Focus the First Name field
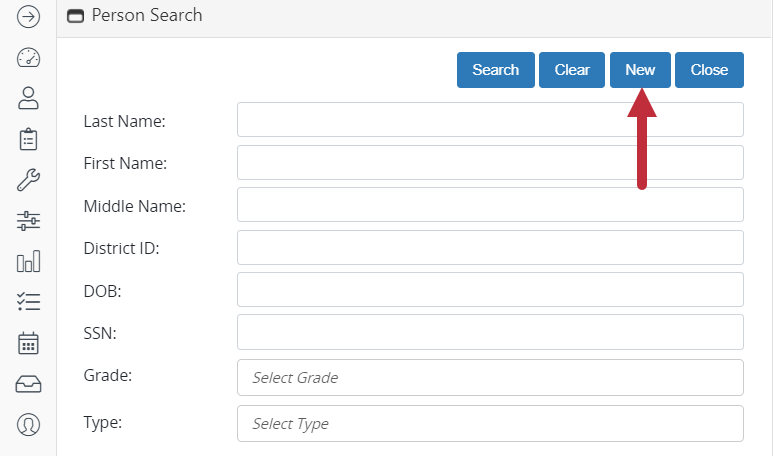This screenshot has width=773, height=456. (490, 163)
